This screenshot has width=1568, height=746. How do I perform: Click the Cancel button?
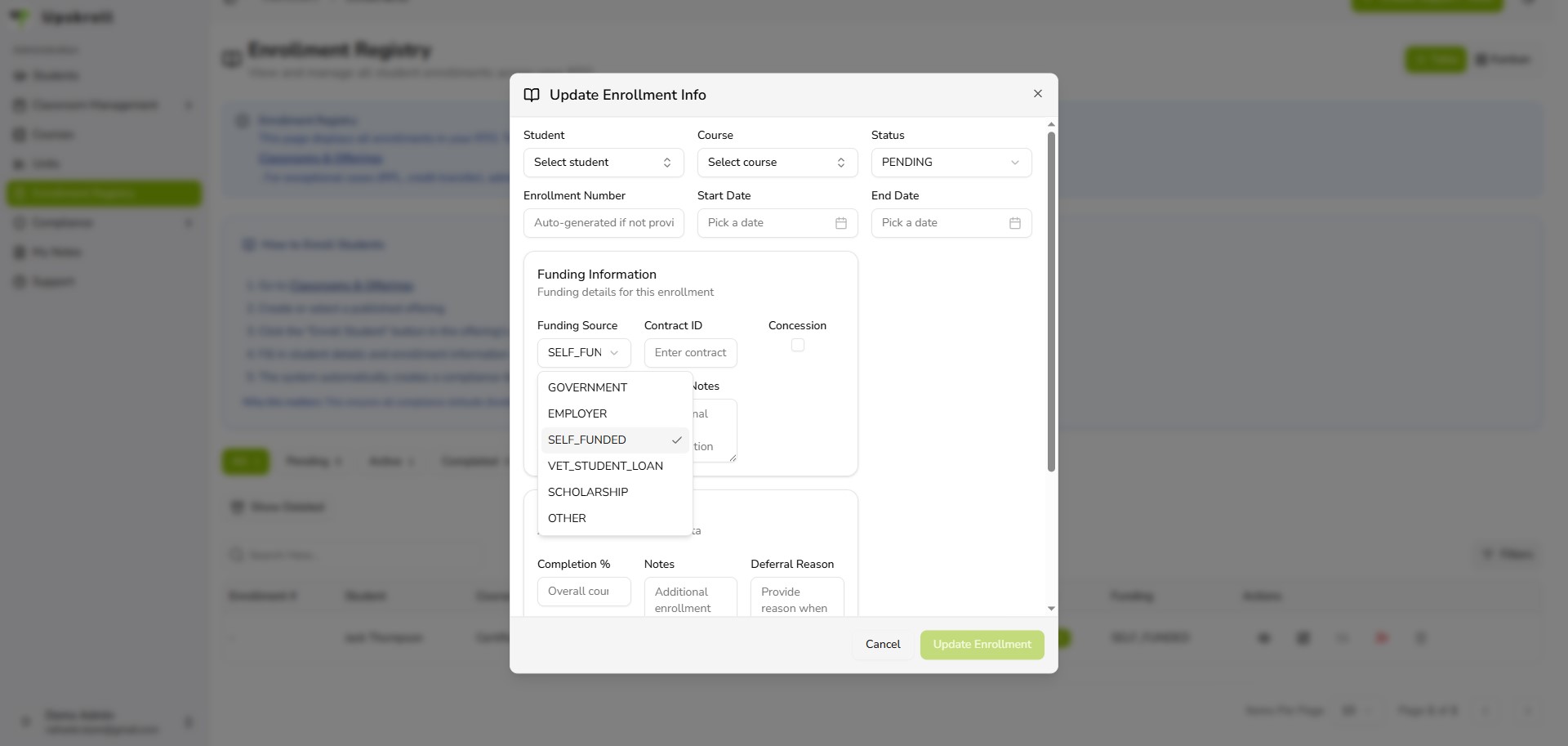tap(883, 645)
